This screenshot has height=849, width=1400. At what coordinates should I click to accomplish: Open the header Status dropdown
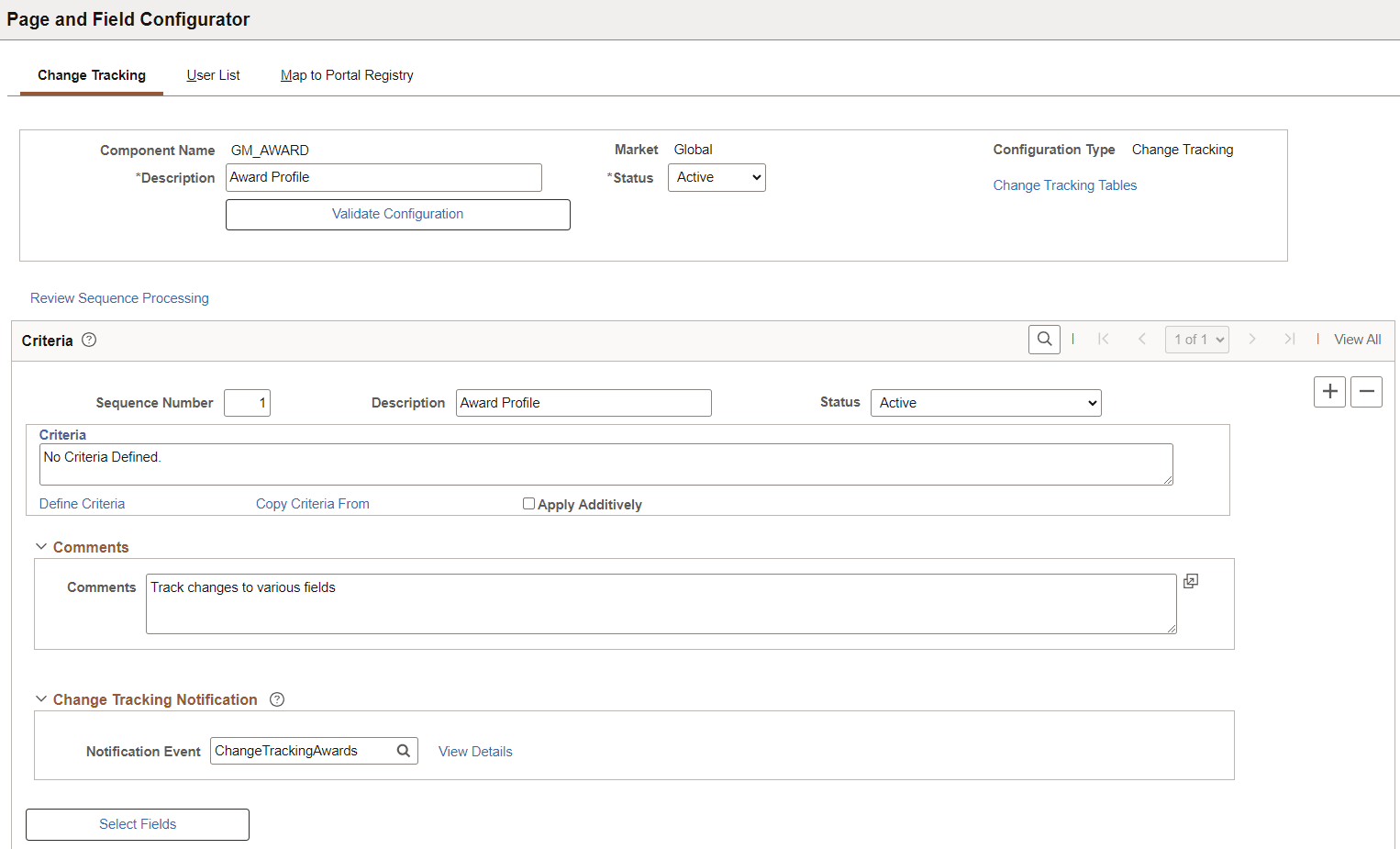tap(717, 177)
